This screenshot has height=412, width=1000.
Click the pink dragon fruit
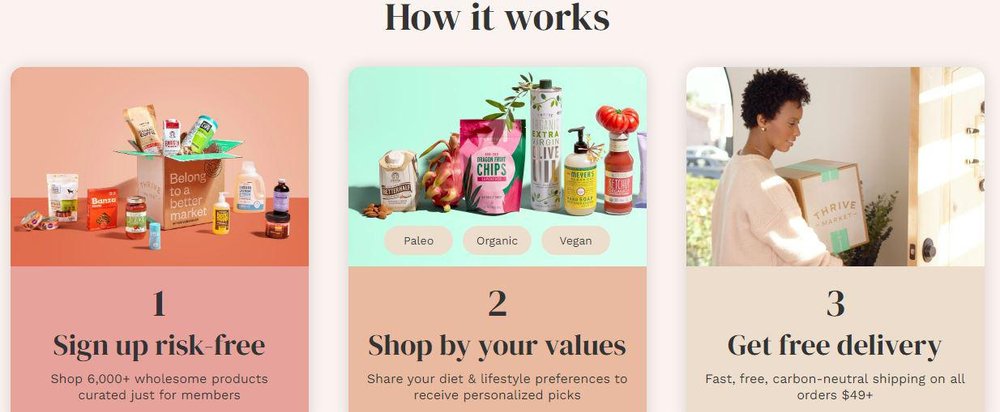coord(444,173)
